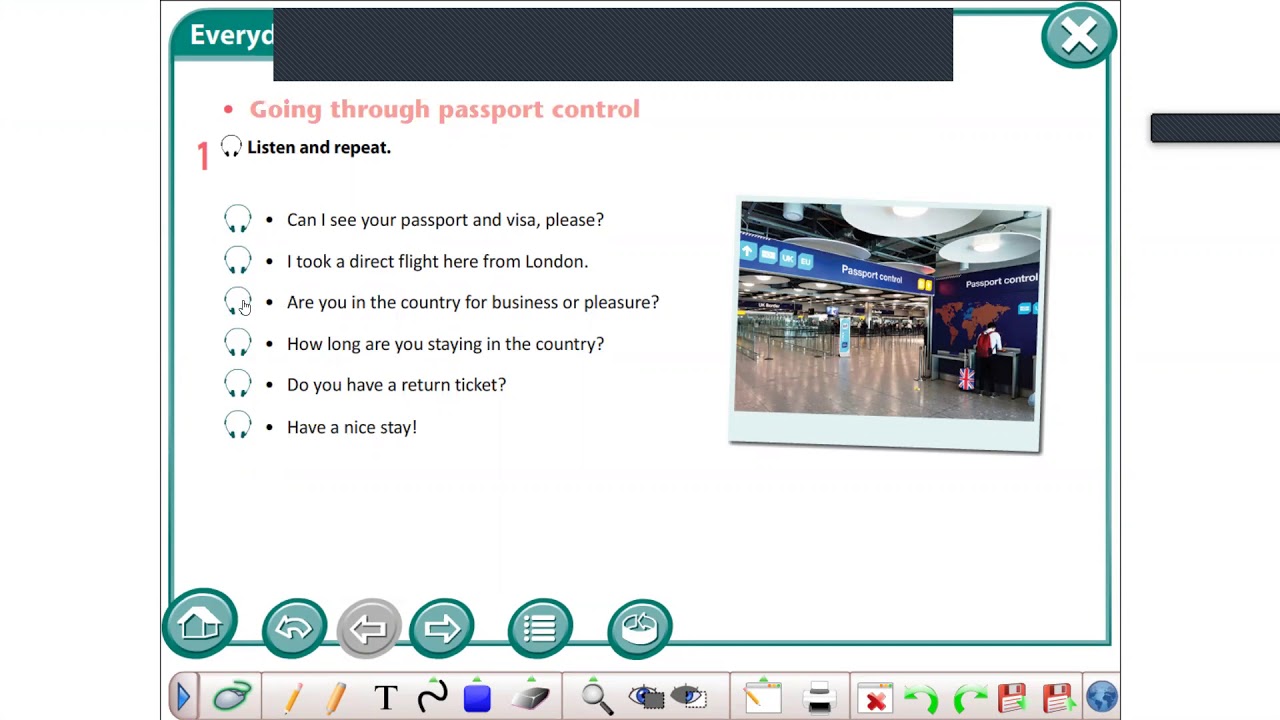
Task: Play audio for 'How long are you staying in the country?'
Action: (238, 343)
